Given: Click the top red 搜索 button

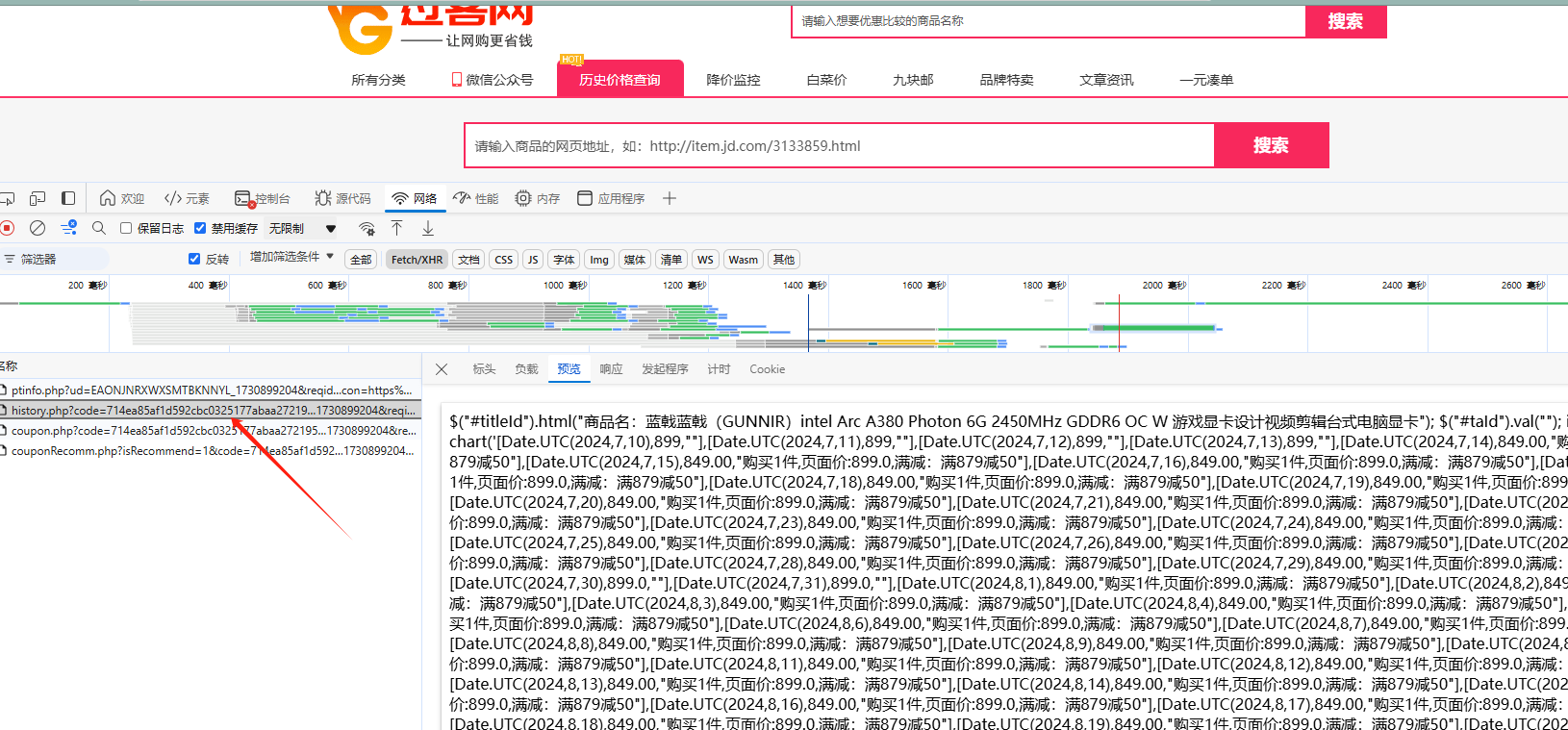Looking at the screenshot, I should (x=1345, y=21).
